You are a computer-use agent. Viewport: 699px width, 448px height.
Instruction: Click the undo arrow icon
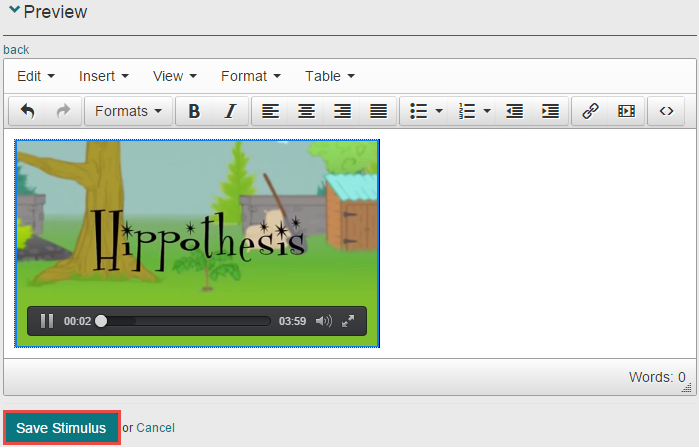tap(27, 111)
